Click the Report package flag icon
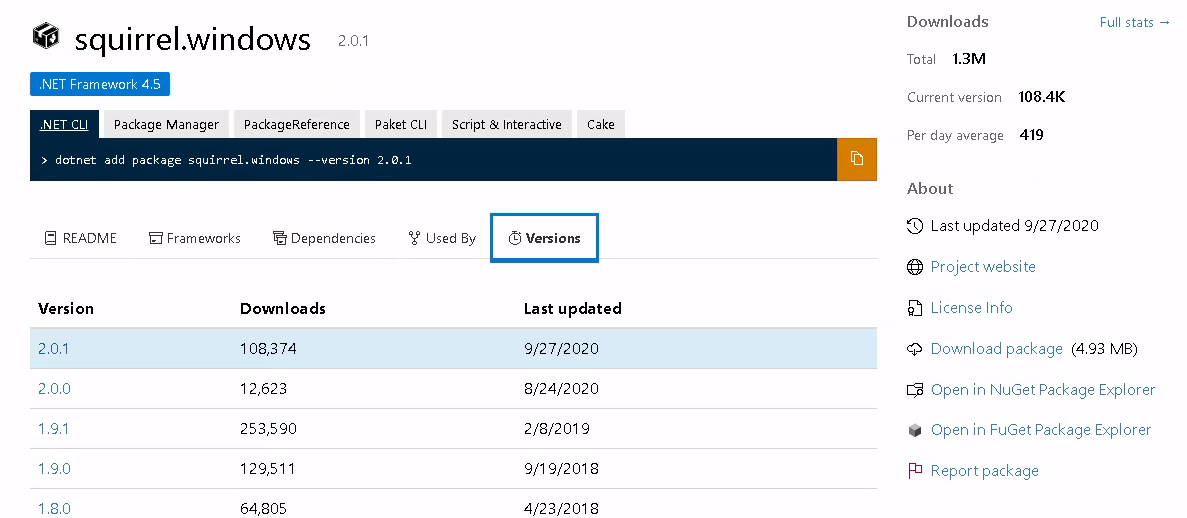The image size is (1187, 518). tap(914, 471)
